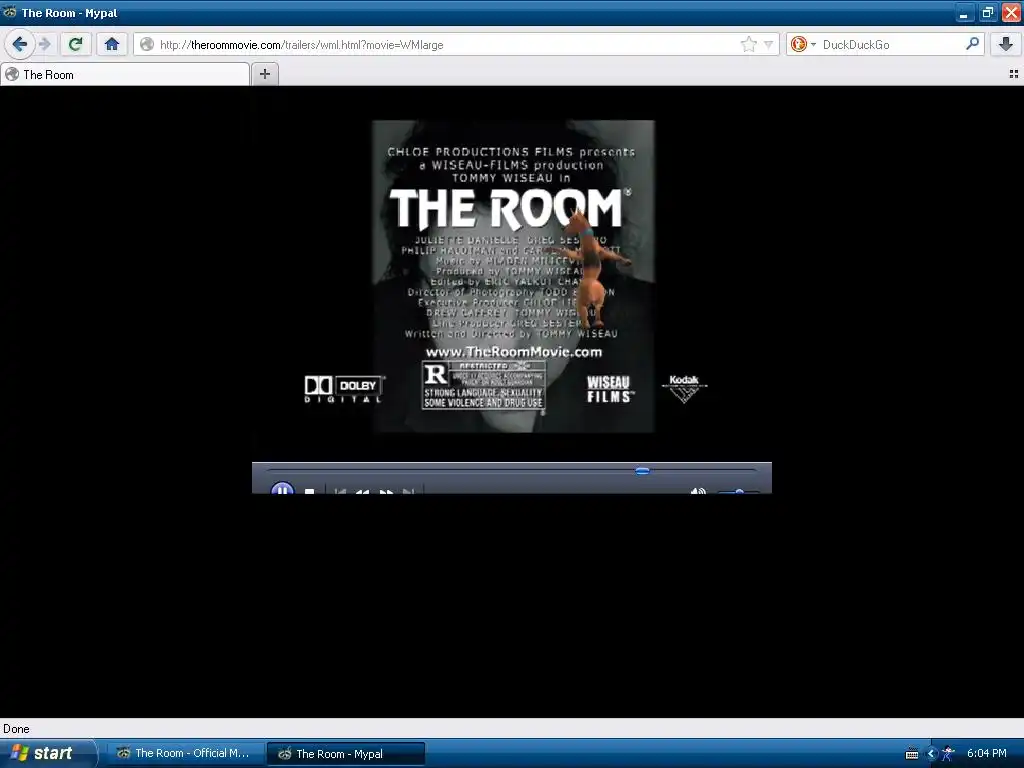Switch to 'The Room - Official M...' taskbar window

click(x=185, y=753)
